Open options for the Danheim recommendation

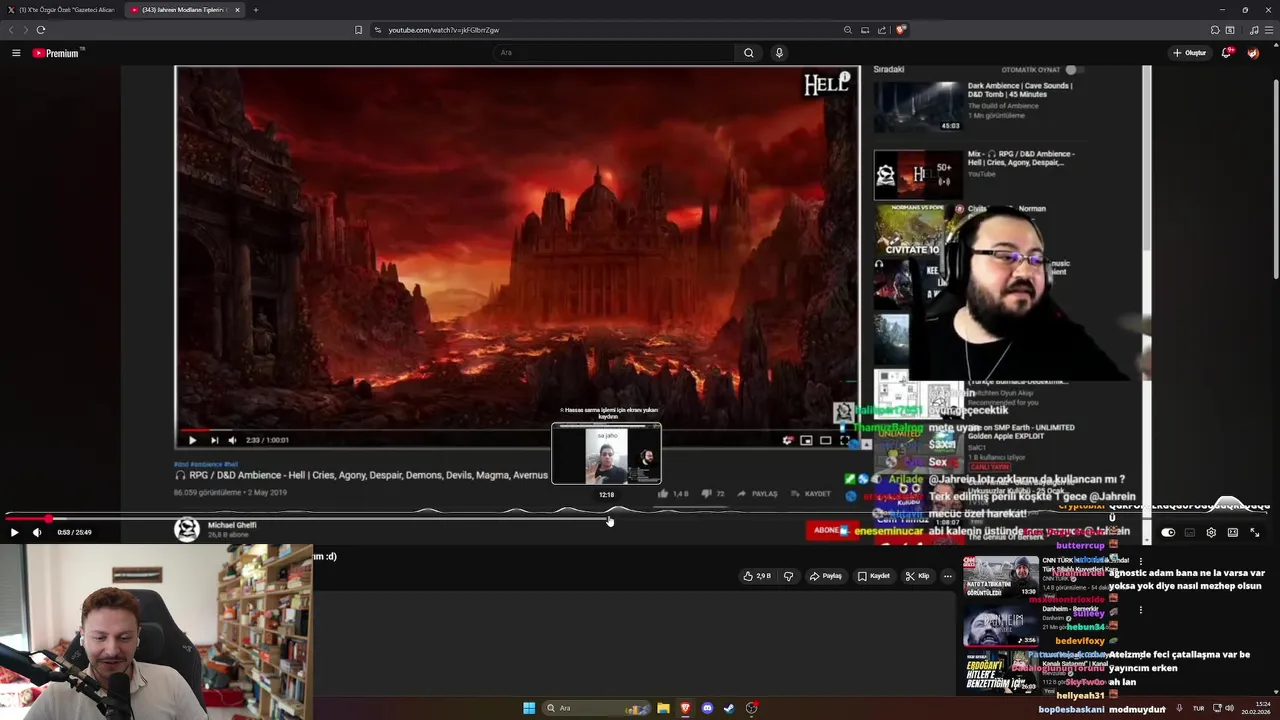point(1141,610)
